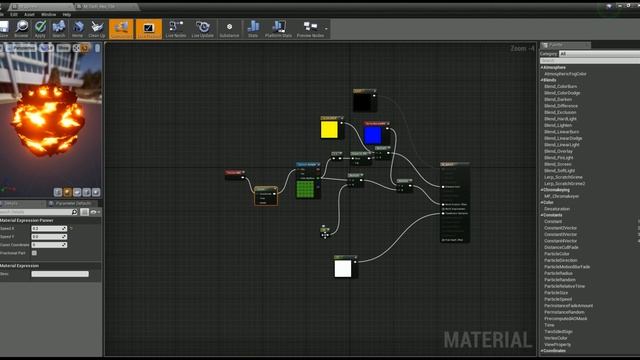Toggle the Fractional Part checkbox
640x360 pixels.
(34, 253)
